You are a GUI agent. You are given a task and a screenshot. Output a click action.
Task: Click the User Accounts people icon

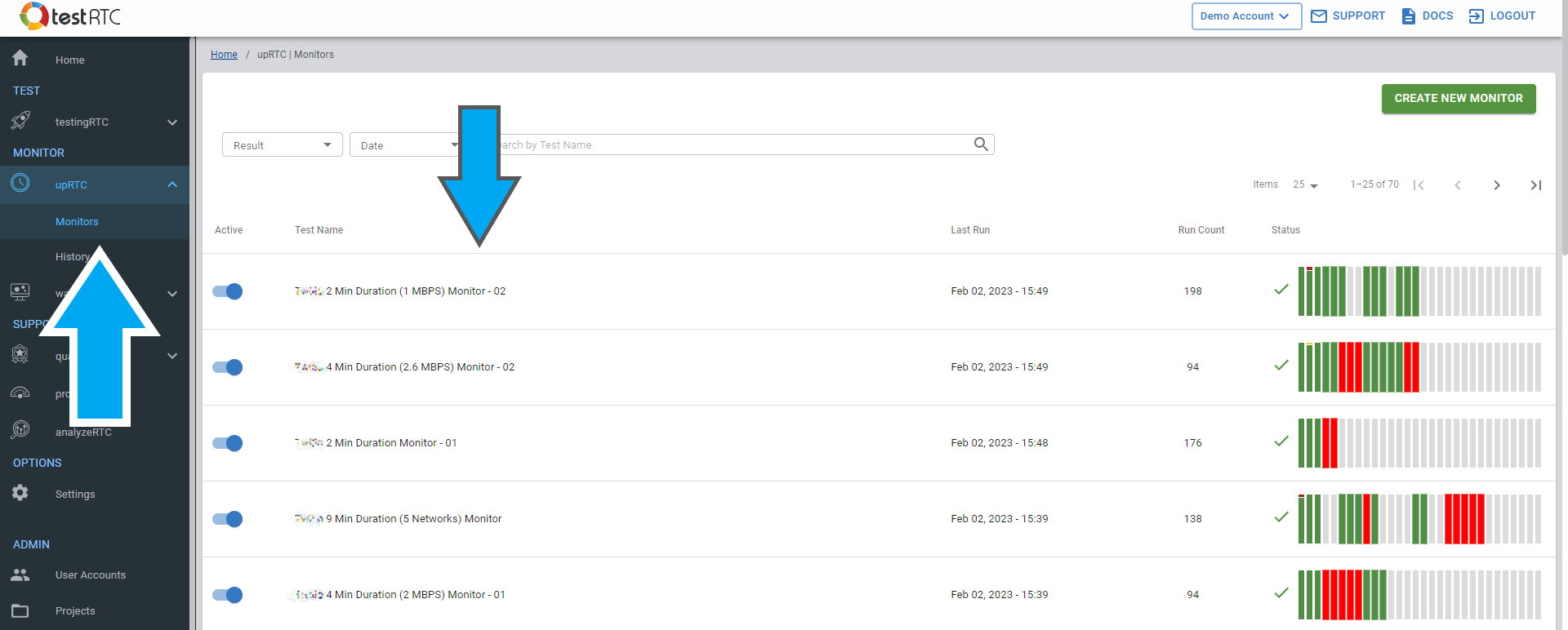coord(20,575)
